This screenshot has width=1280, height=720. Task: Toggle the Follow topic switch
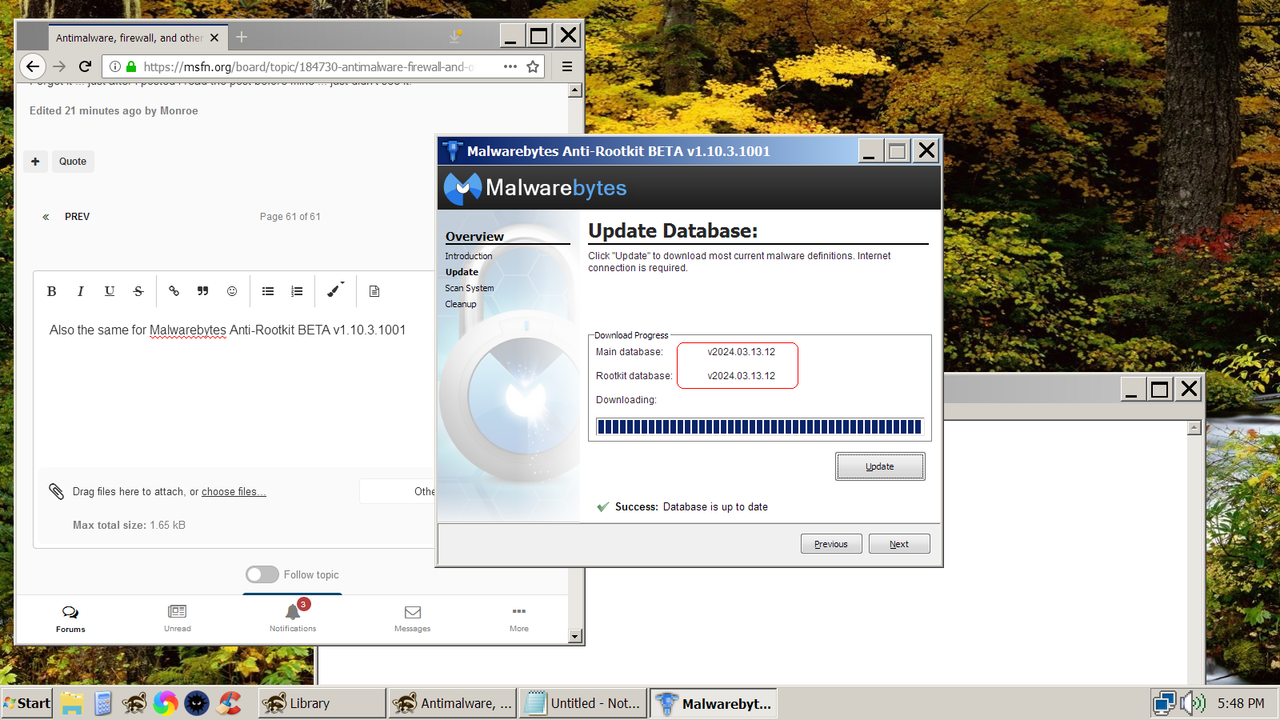pyautogui.click(x=262, y=574)
